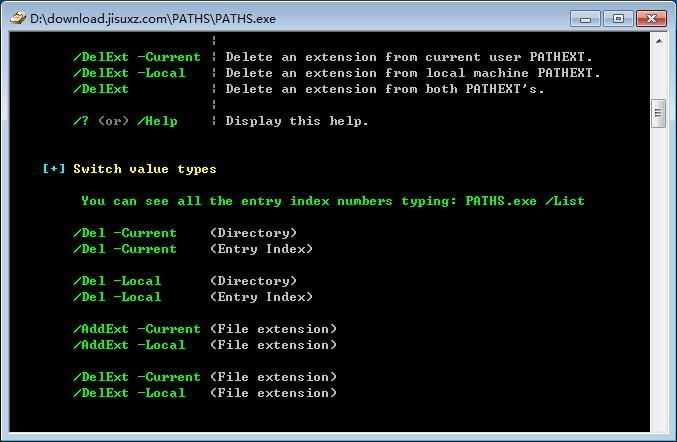Click (Entry Index) beside '/Del -Local'
Image resolution: width=677 pixels, height=442 pixels.
click(x=261, y=297)
